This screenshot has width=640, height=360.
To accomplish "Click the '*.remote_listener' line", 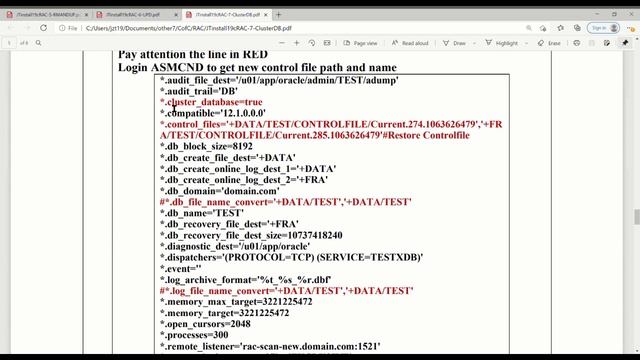I will pos(270,347).
